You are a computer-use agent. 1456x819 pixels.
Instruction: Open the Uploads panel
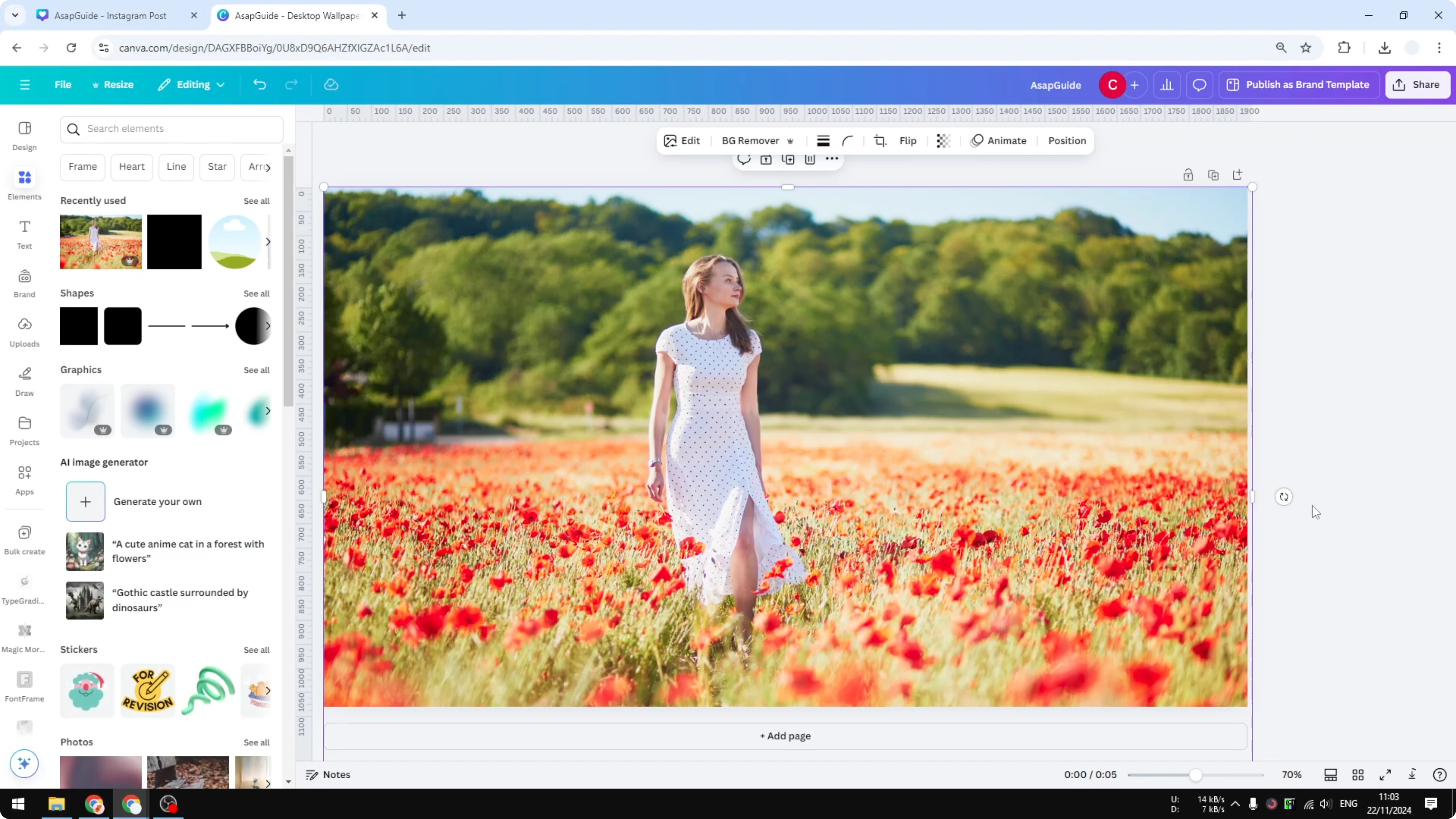click(24, 331)
